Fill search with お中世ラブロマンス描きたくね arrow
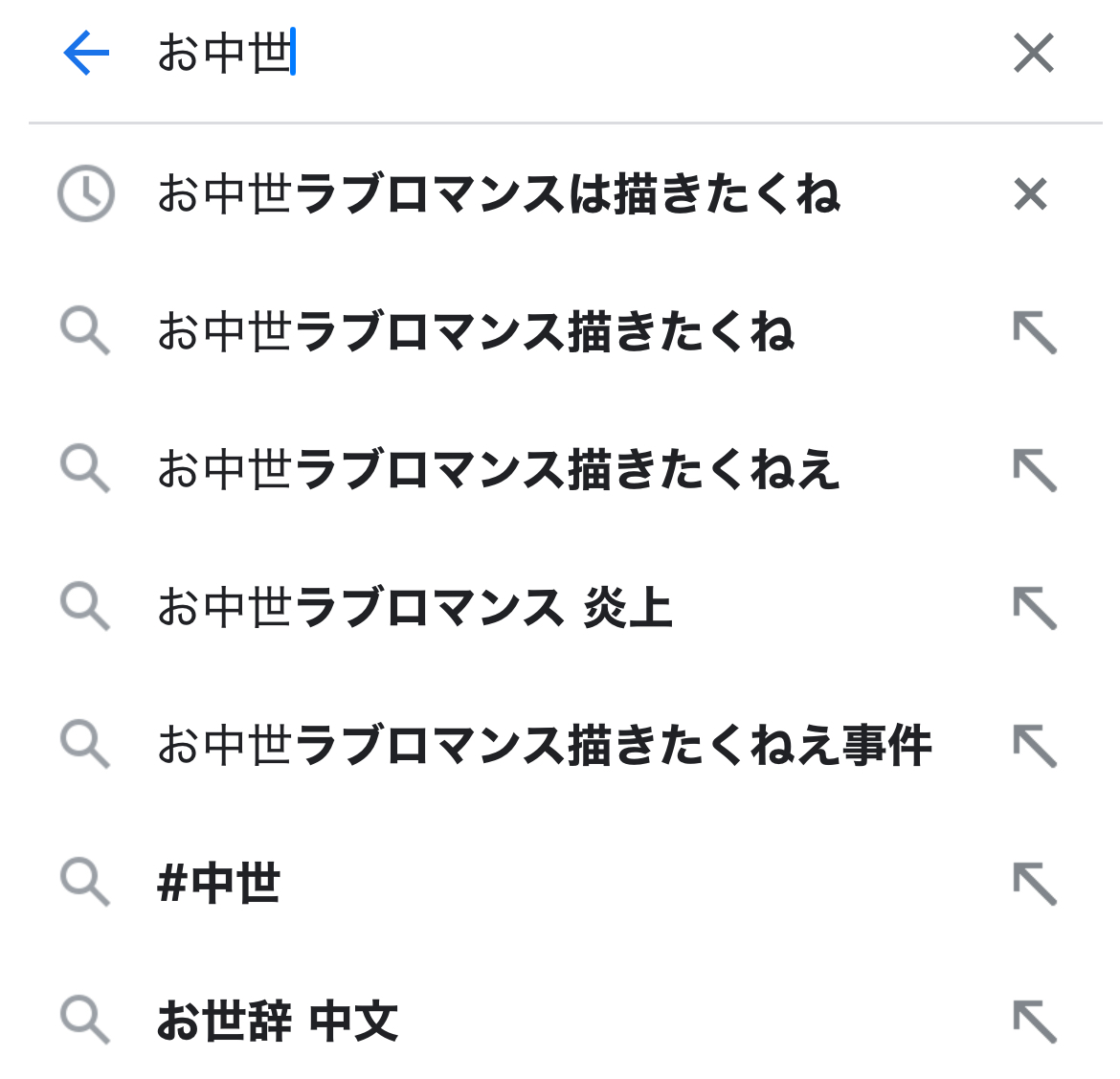Viewport: 1120px width, 1079px height. (1034, 333)
